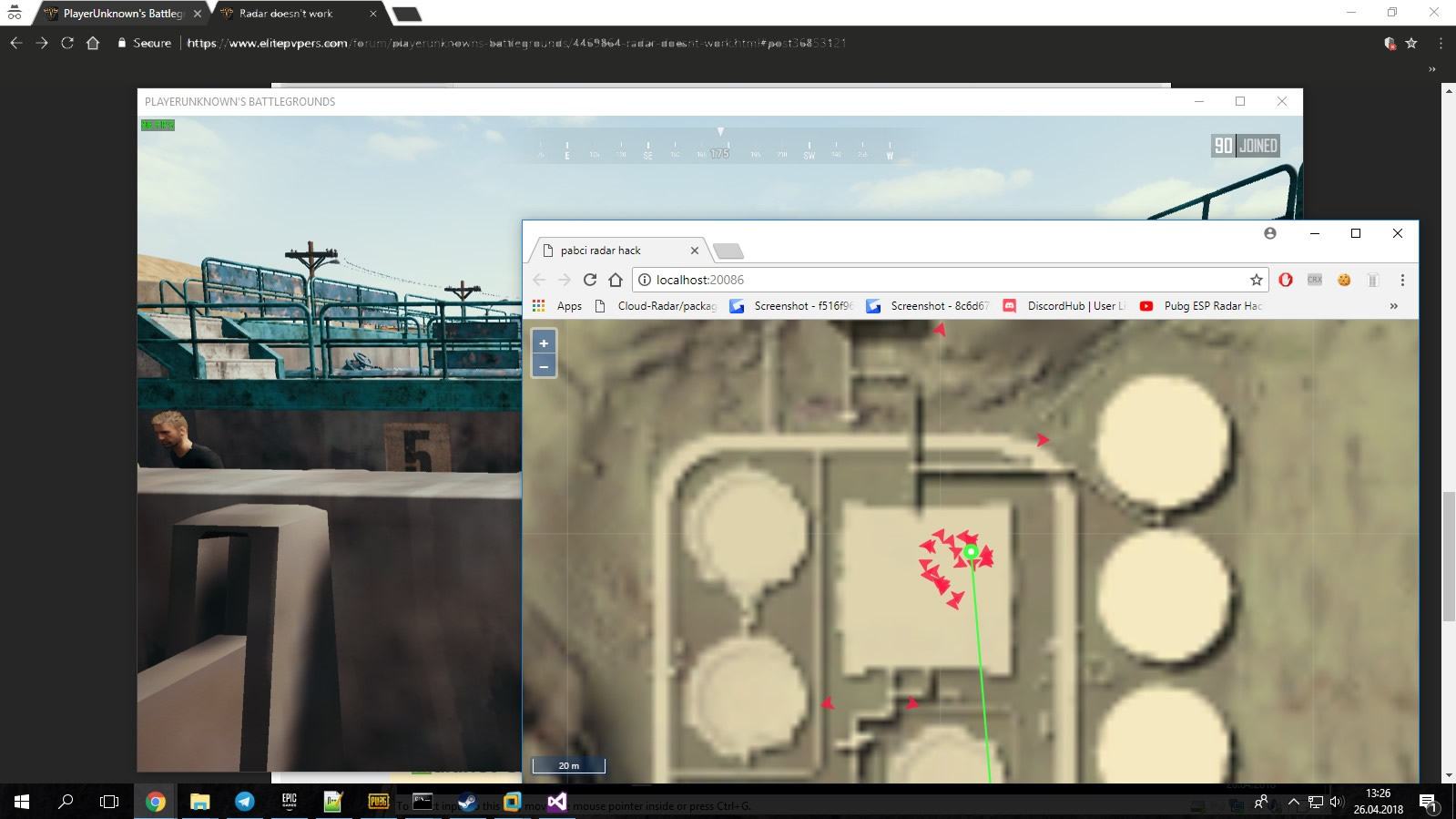
Task: Open Visual Studio from the taskbar
Action: (x=556, y=802)
